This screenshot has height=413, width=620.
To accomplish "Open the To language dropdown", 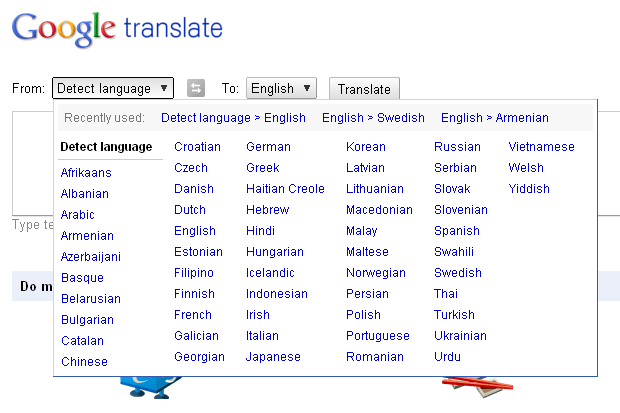I will point(281,88).
